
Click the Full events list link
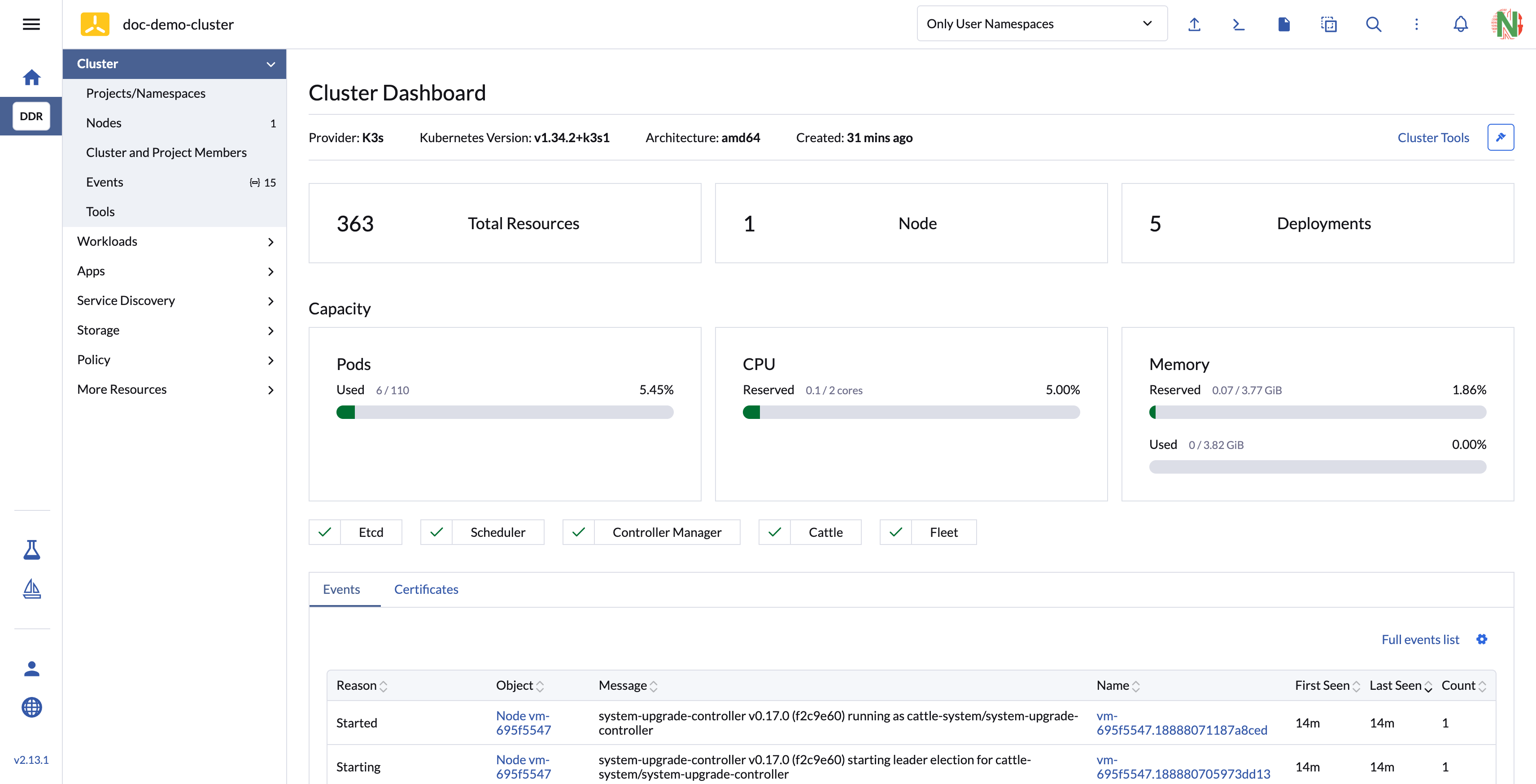pyautogui.click(x=1420, y=640)
